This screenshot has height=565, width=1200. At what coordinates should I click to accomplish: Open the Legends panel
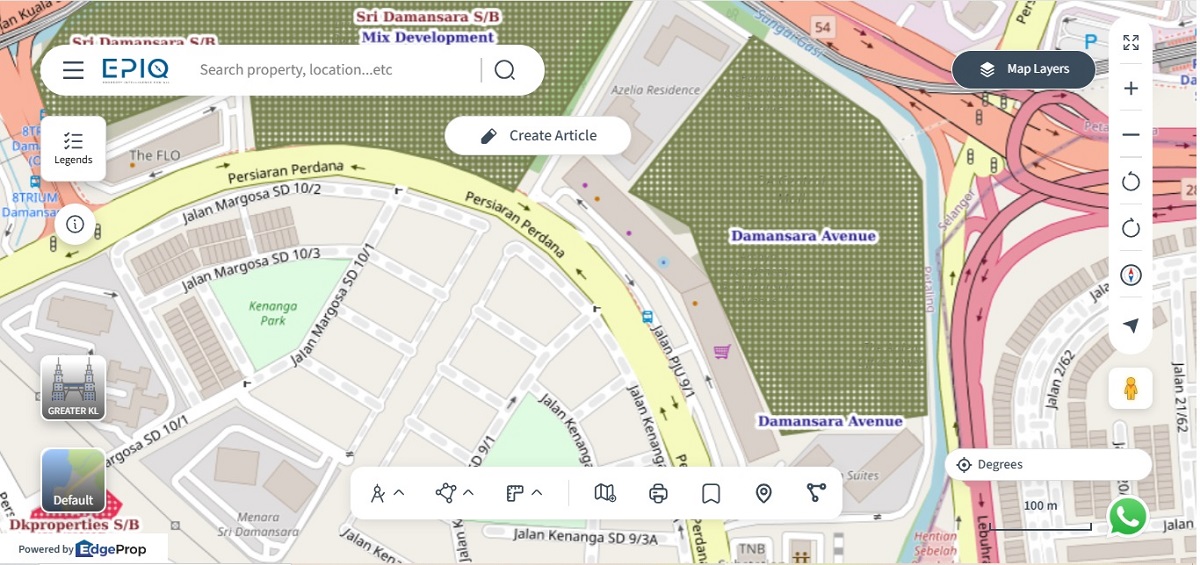tap(73, 148)
